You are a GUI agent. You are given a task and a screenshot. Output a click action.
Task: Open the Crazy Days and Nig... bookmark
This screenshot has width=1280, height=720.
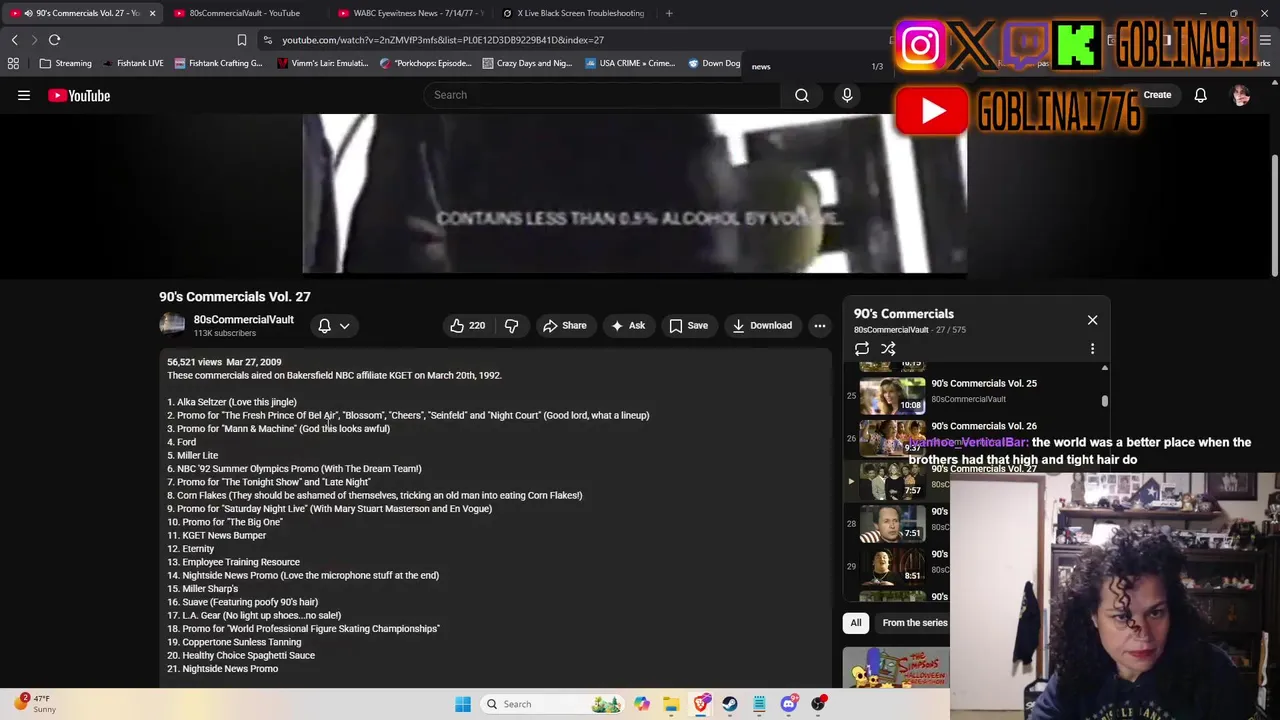(x=527, y=63)
